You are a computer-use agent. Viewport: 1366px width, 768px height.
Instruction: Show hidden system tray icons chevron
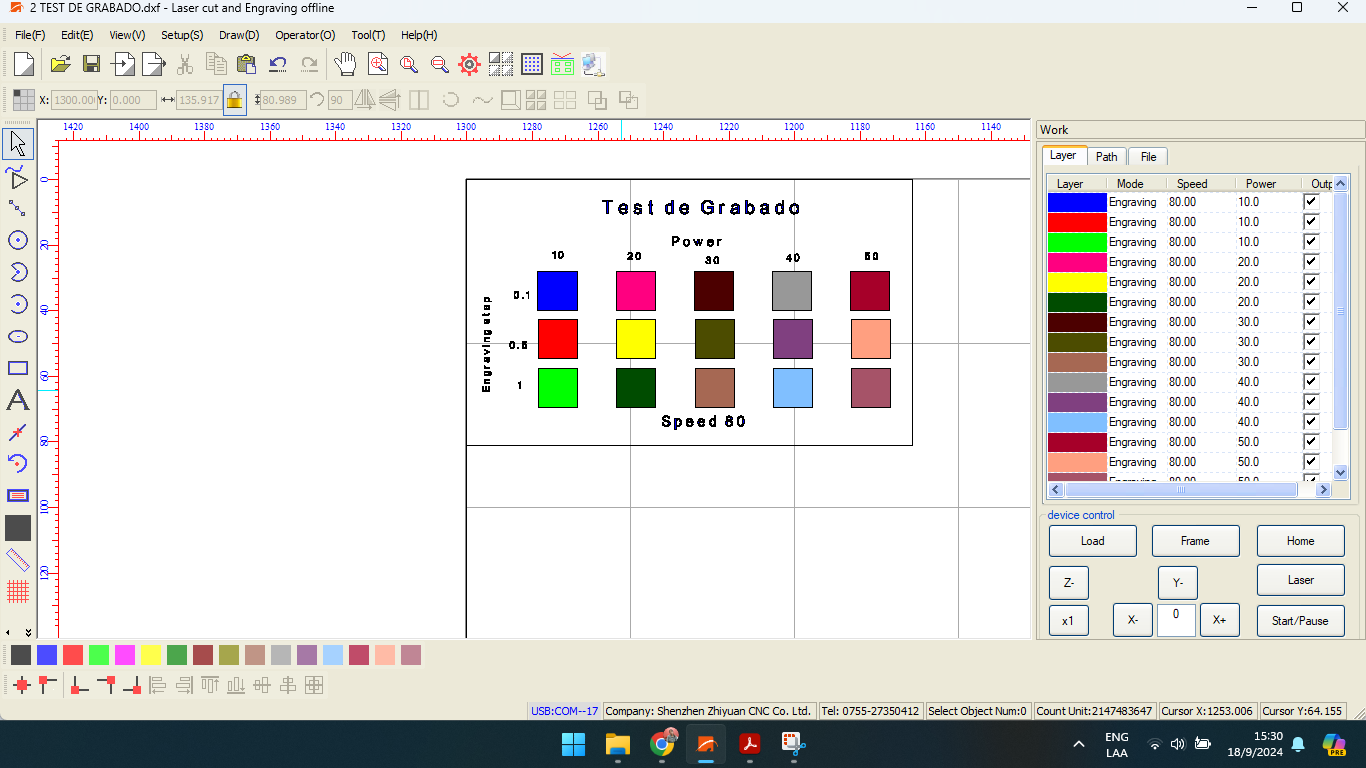point(1079,744)
